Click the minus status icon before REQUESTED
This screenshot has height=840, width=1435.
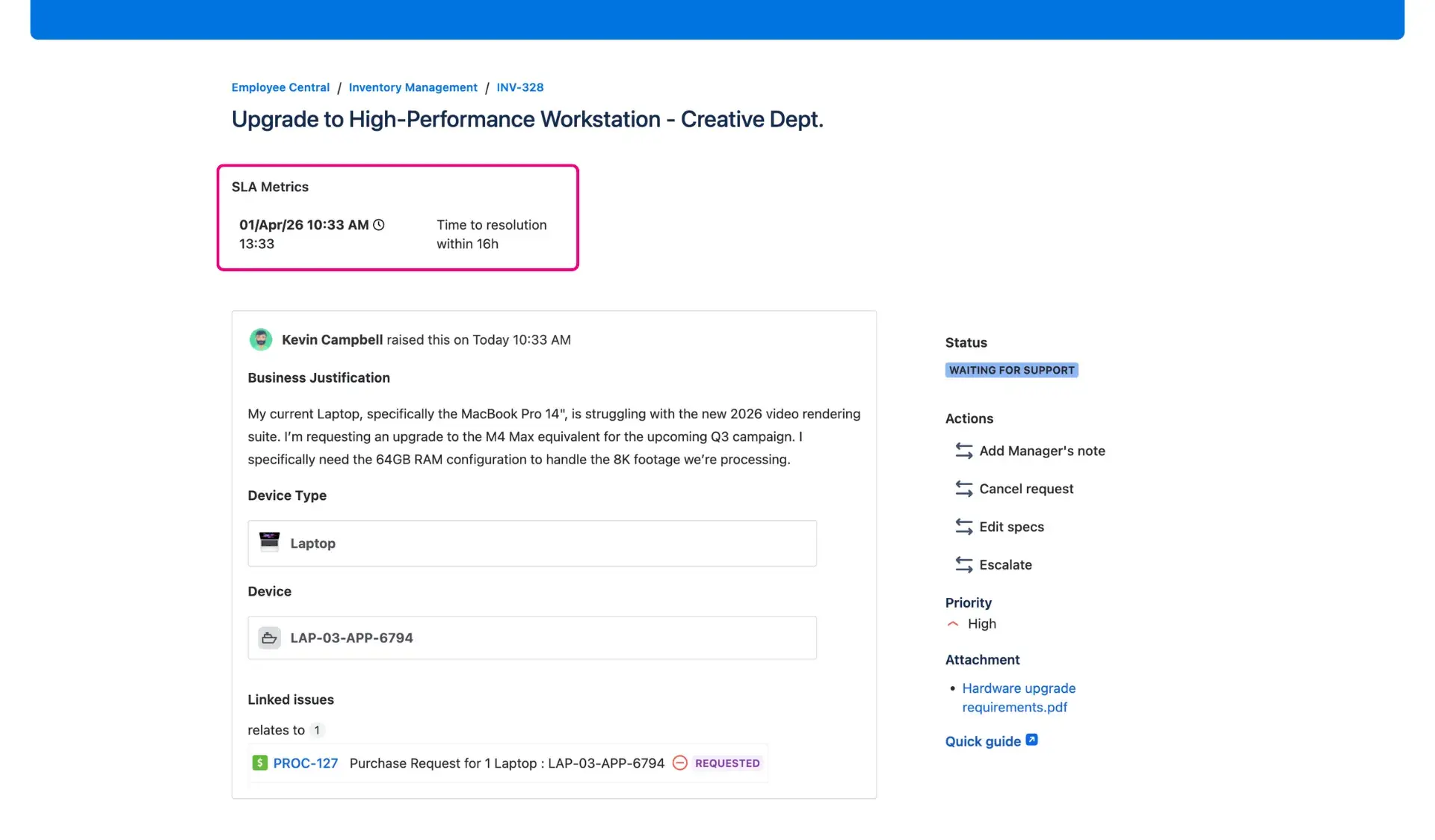[x=680, y=763]
